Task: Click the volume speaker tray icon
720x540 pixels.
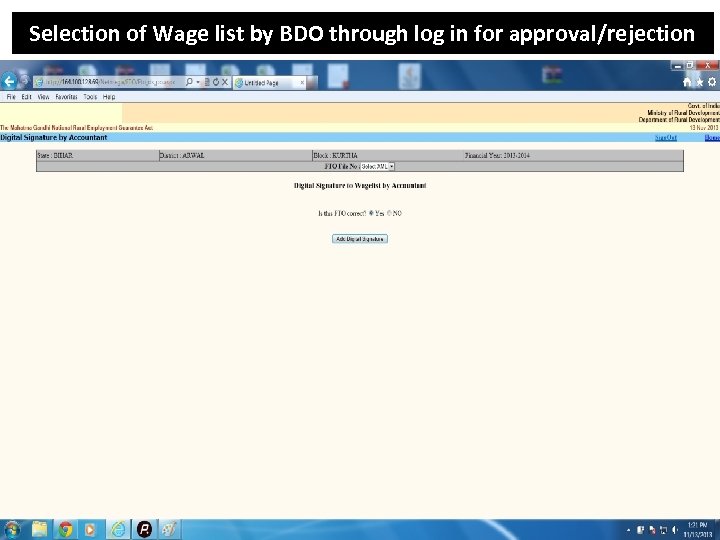Action: click(x=675, y=530)
